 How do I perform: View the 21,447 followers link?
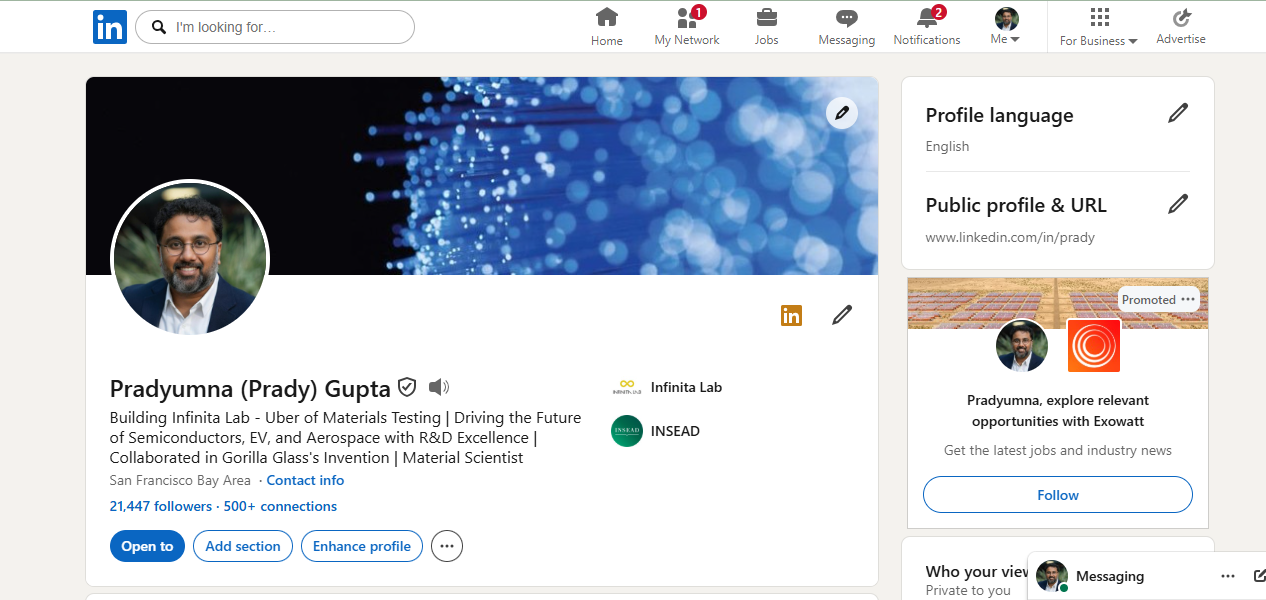click(x=161, y=506)
